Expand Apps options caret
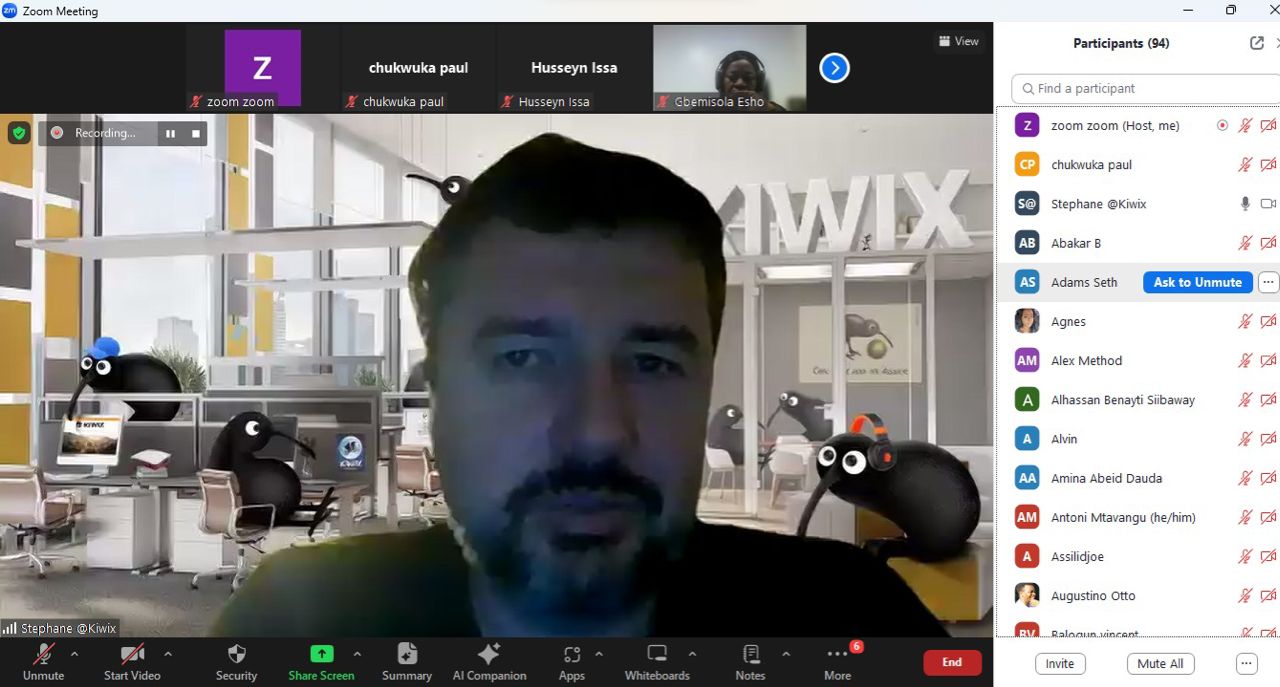This screenshot has width=1280, height=687. pos(599,654)
